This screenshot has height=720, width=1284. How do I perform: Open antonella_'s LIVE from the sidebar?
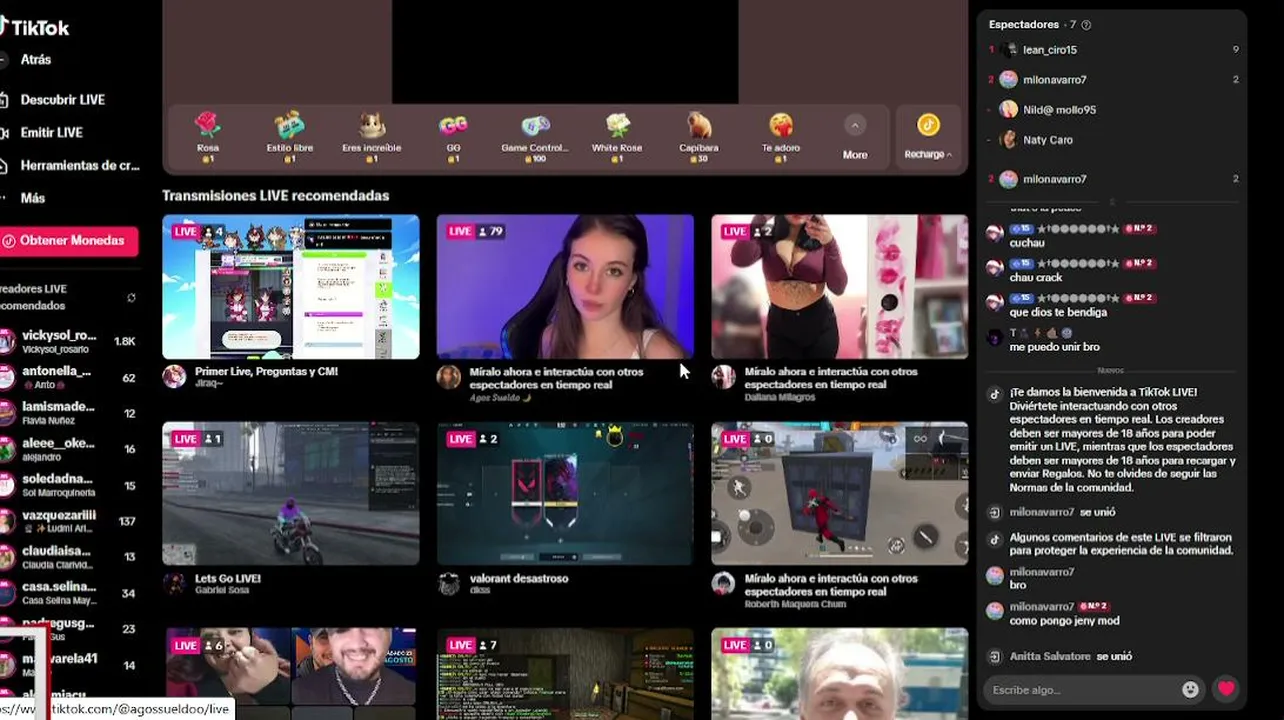[69, 378]
